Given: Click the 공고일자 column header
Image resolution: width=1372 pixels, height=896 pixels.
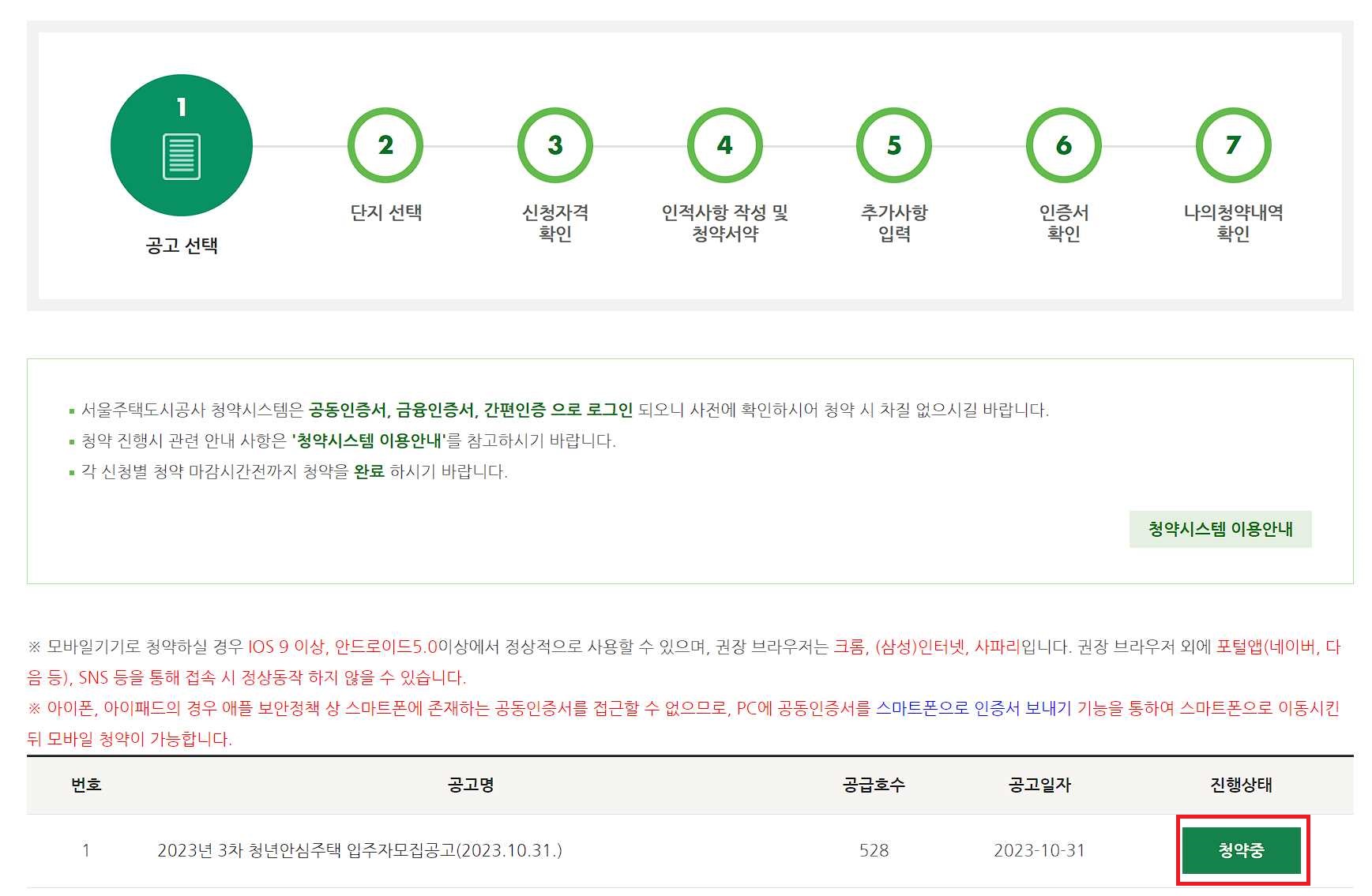Looking at the screenshot, I should pos(1039,785).
